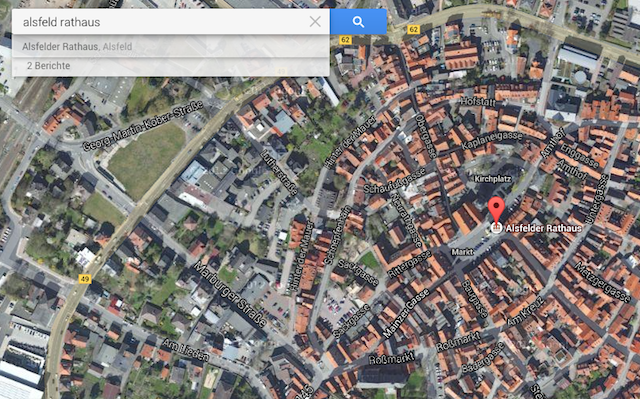
Task: Select the 'Alsfelder Rathaus, Alsfeld' suggestion
Action: [x=171, y=47]
